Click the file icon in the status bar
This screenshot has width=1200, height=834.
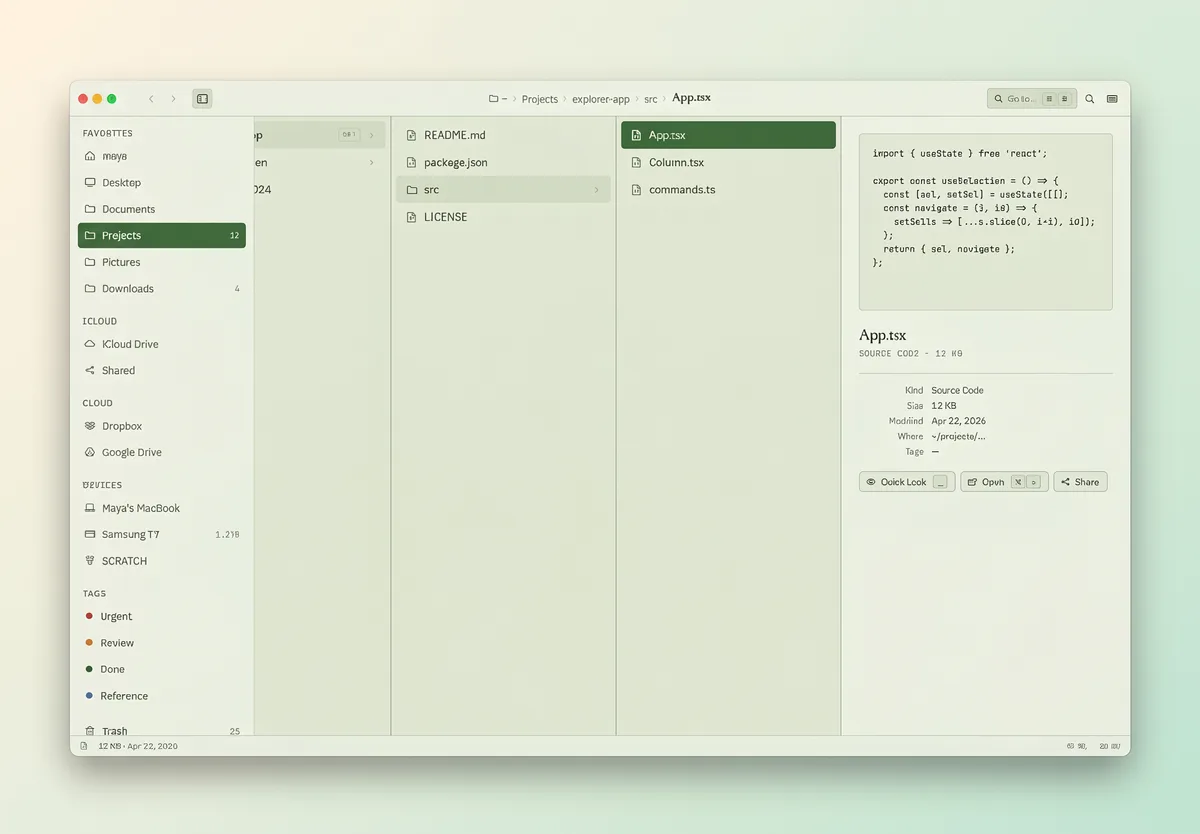pyautogui.click(x=84, y=746)
